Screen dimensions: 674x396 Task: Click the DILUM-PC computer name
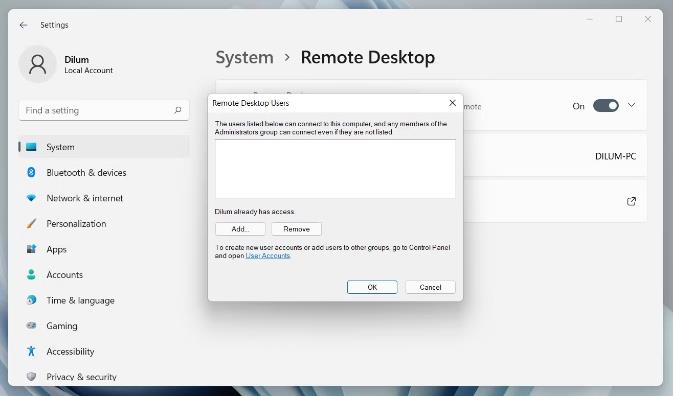(x=615, y=156)
